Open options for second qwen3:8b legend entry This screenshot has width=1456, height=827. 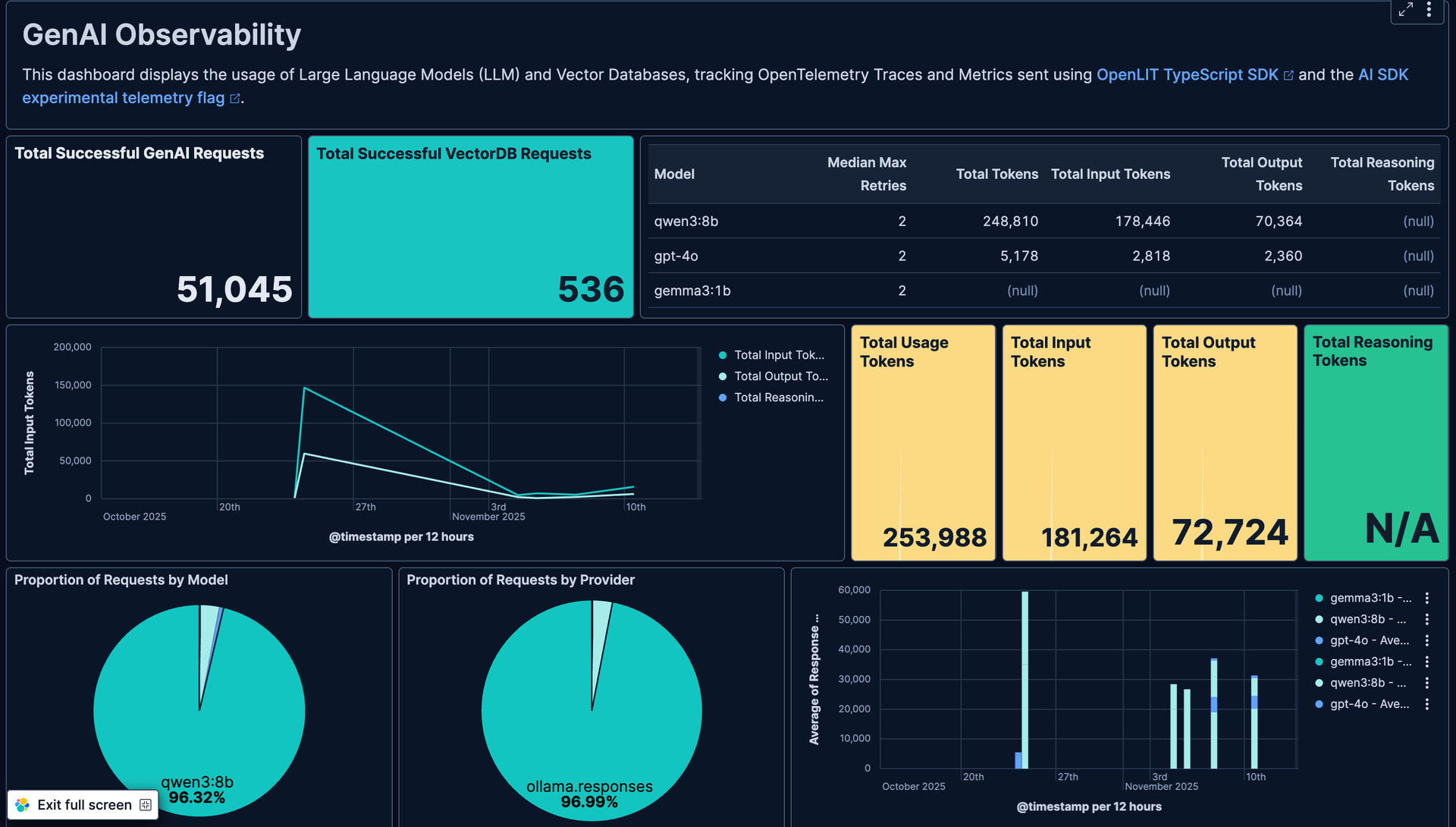click(x=1426, y=683)
